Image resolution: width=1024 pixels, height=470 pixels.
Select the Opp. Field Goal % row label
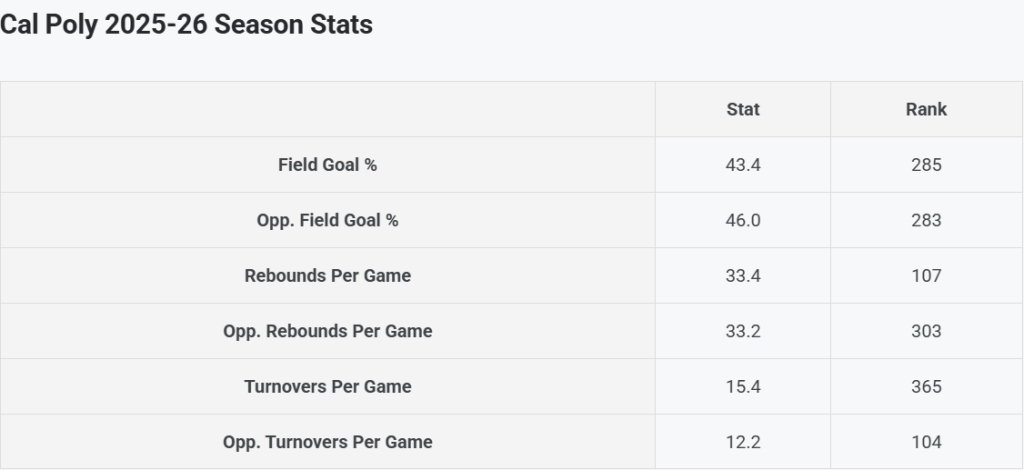pos(327,220)
